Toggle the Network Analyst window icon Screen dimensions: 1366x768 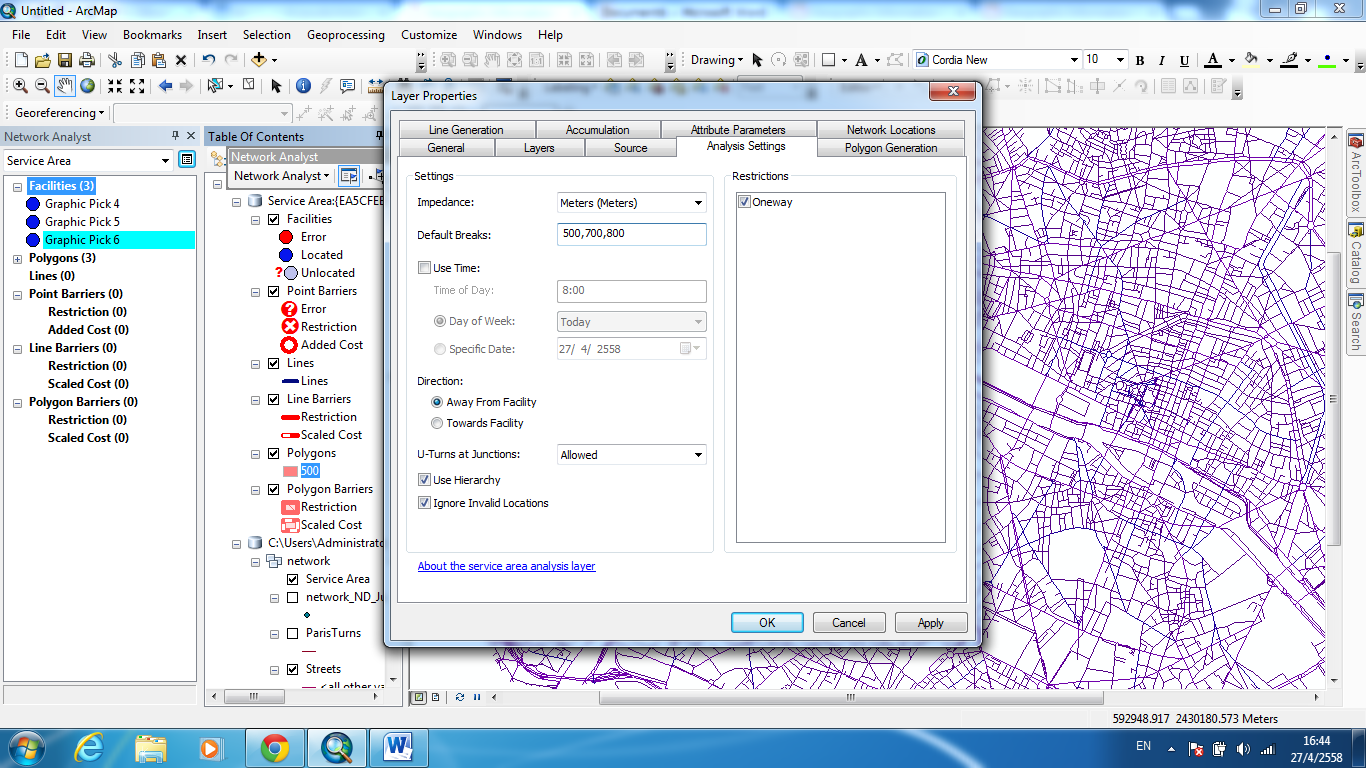coord(348,176)
